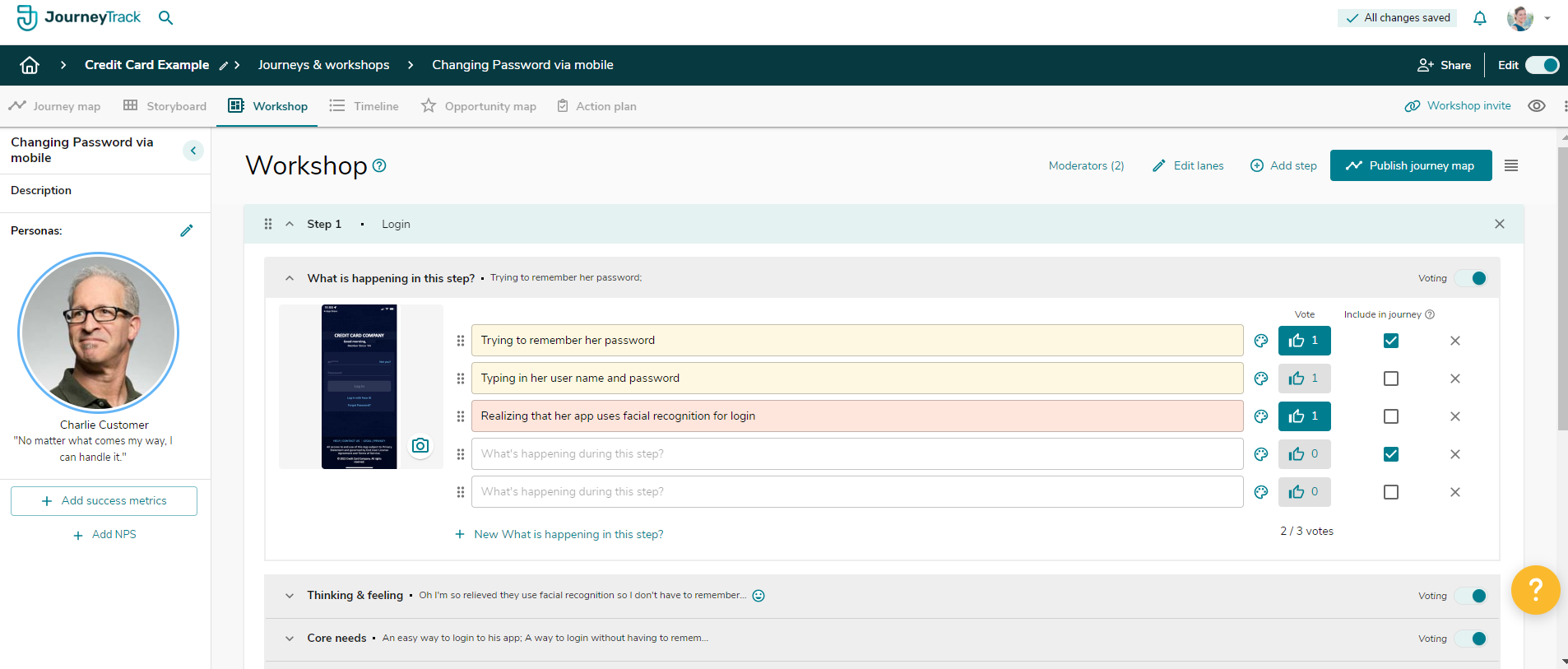The image size is (1568, 669).
Task: Click Add success metrics button
Action: pos(104,501)
